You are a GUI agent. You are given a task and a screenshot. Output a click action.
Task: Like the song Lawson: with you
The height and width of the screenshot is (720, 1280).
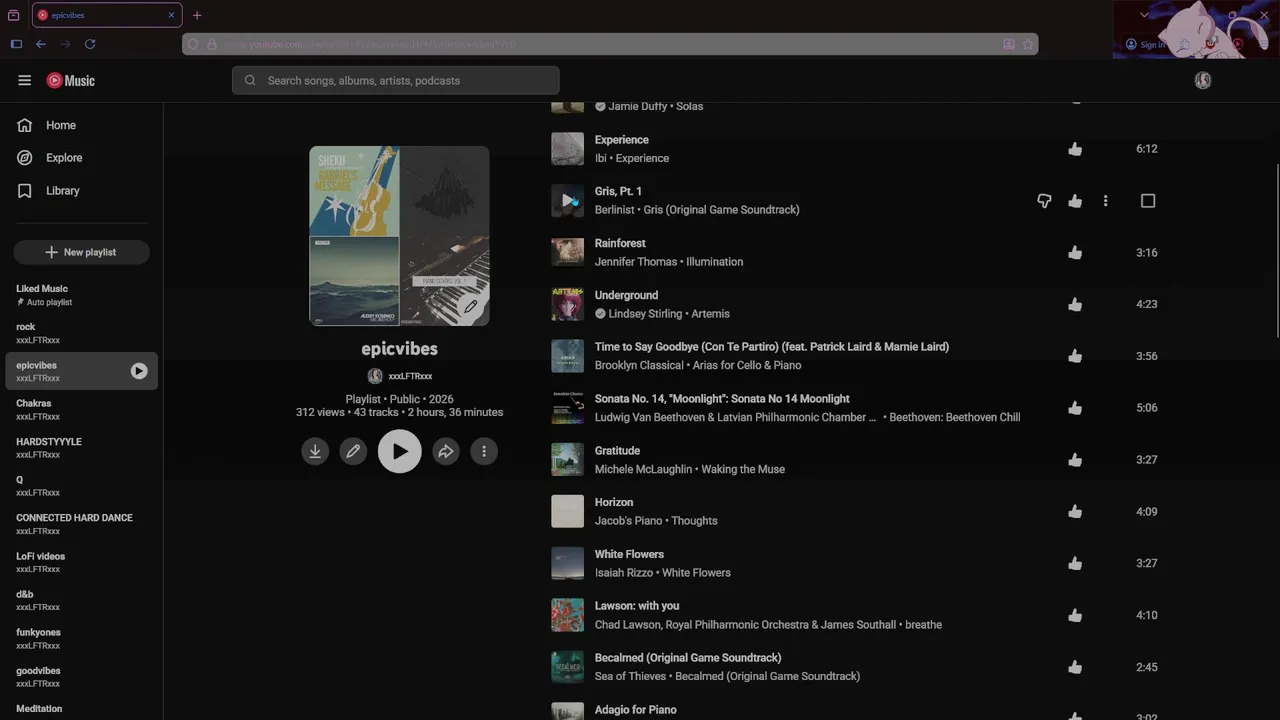pos(1075,615)
